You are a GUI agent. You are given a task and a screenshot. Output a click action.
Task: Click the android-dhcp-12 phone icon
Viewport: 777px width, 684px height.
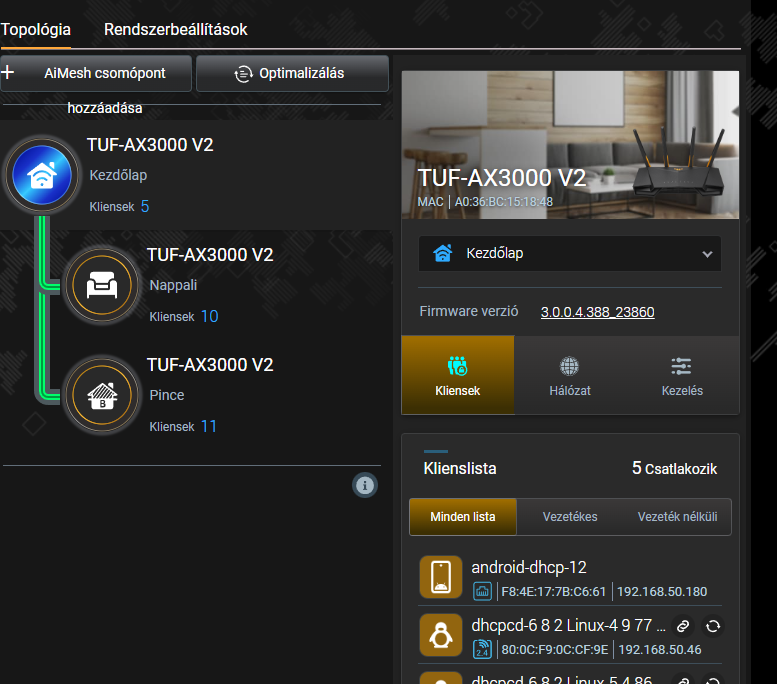pos(441,577)
